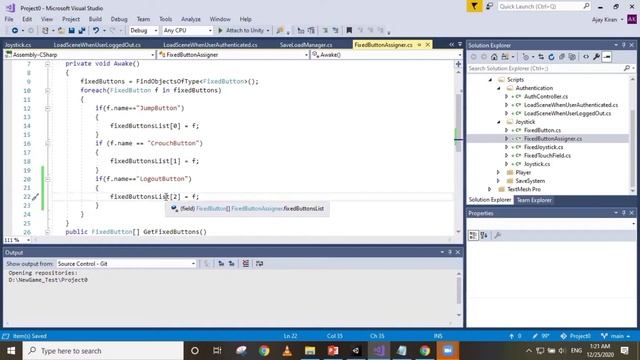Click the Undo arrow icon

point(96,31)
